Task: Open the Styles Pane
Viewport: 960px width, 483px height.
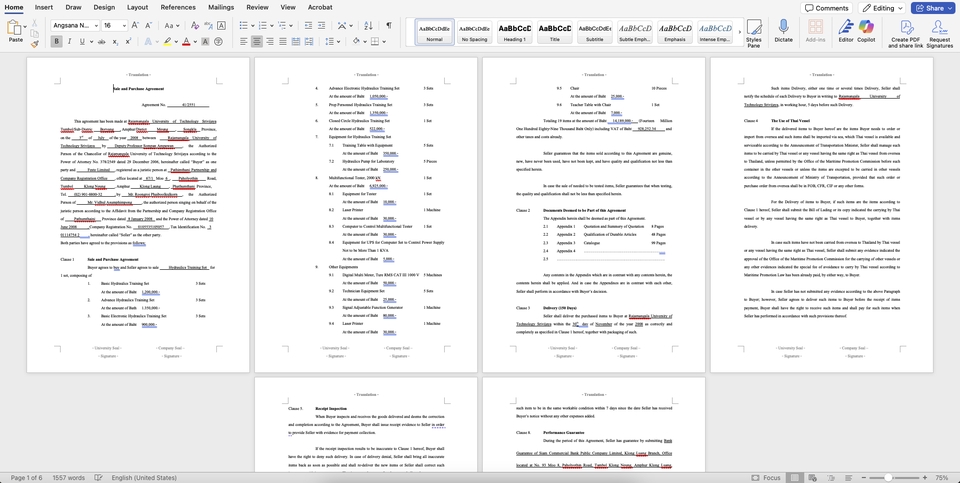Action: pos(754,33)
